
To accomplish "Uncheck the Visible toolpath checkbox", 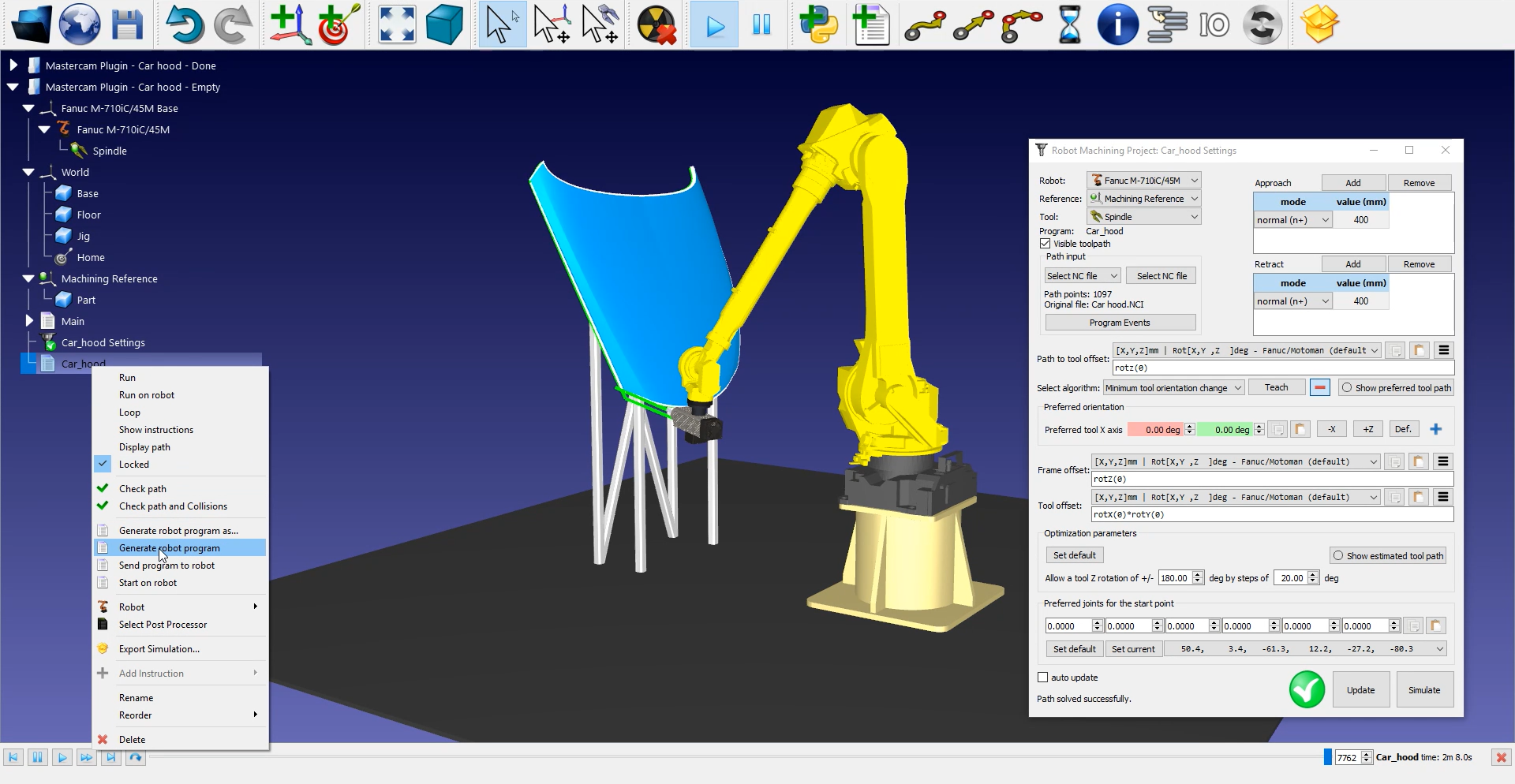I will [x=1046, y=244].
